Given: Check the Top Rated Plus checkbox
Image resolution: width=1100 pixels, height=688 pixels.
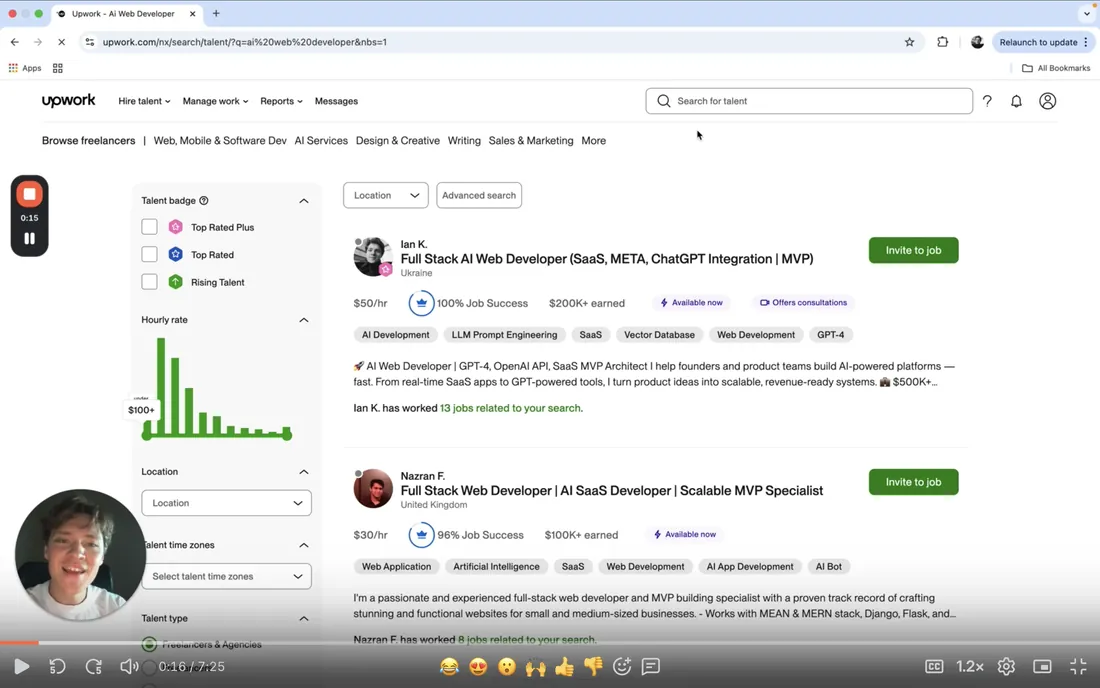Looking at the screenshot, I should point(149,227).
